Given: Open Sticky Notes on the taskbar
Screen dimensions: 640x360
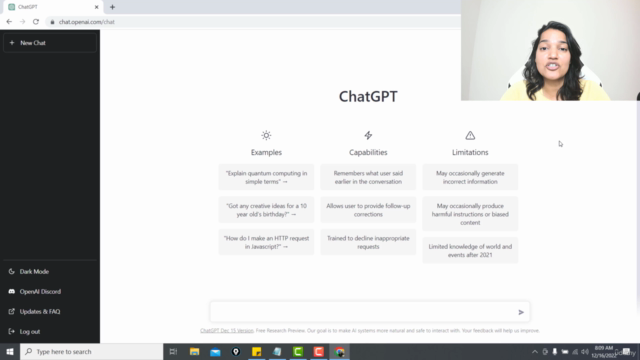Looking at the screenshot, I should tap(256, 351).
